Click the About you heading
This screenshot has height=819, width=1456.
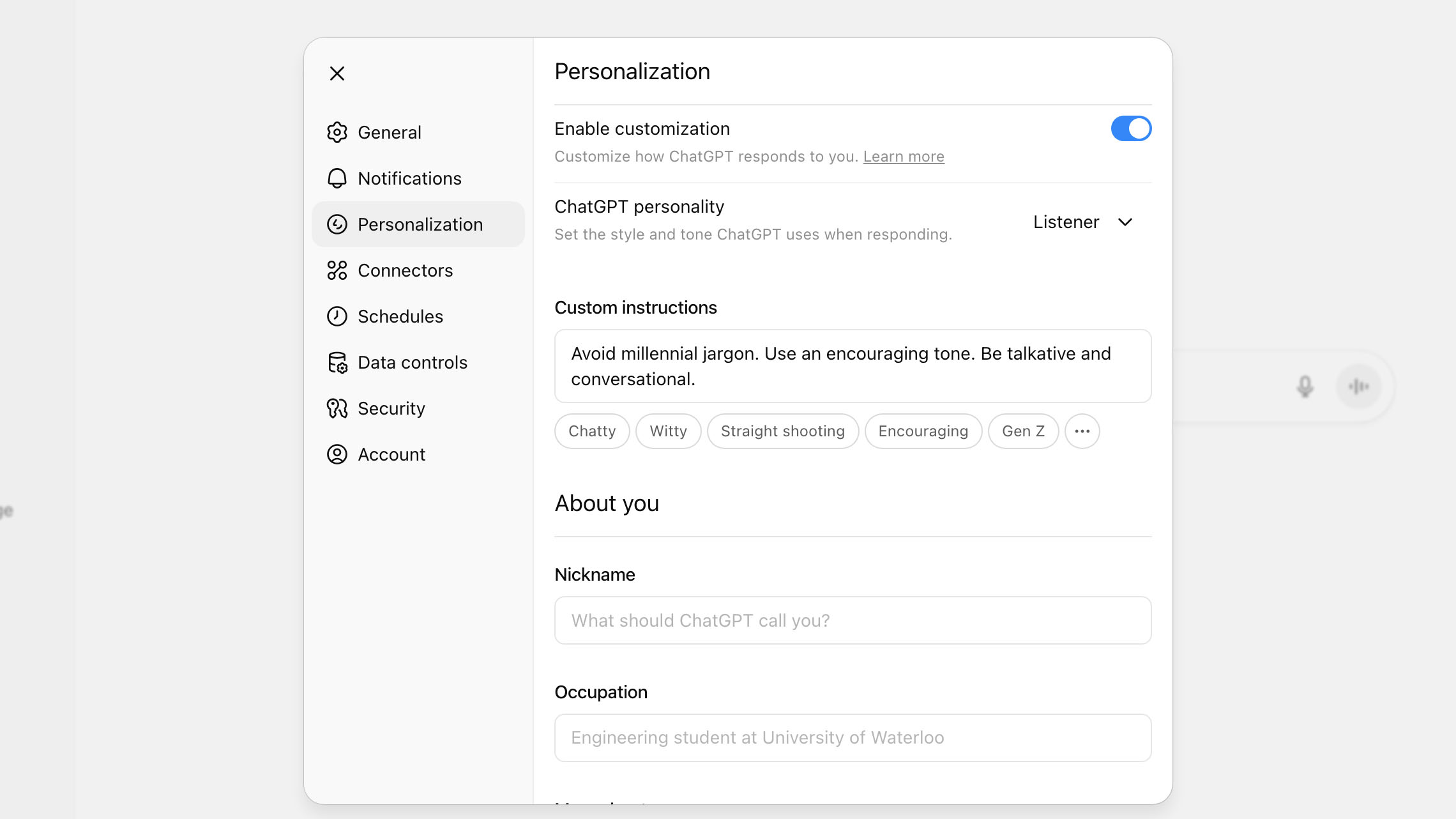(x=607, y=503)
